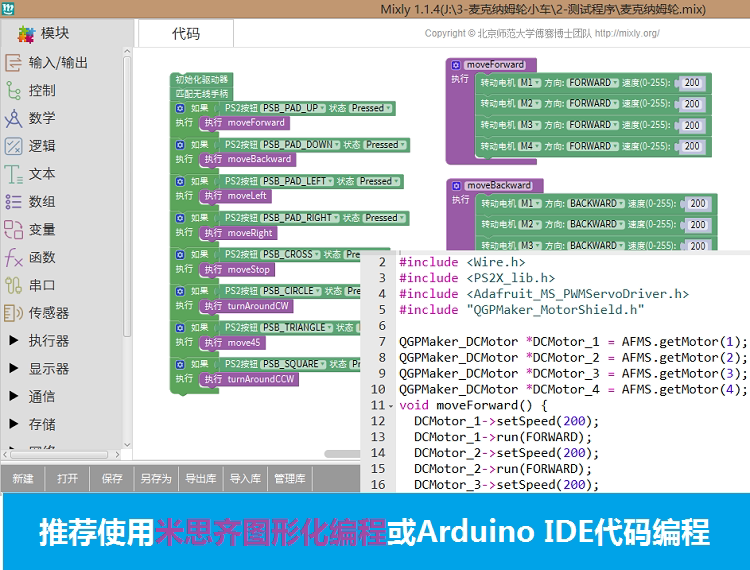Expand the 存储 category
Image resolution: width=750 pixels, height=570 pixels.
click(x=14, y=424)
